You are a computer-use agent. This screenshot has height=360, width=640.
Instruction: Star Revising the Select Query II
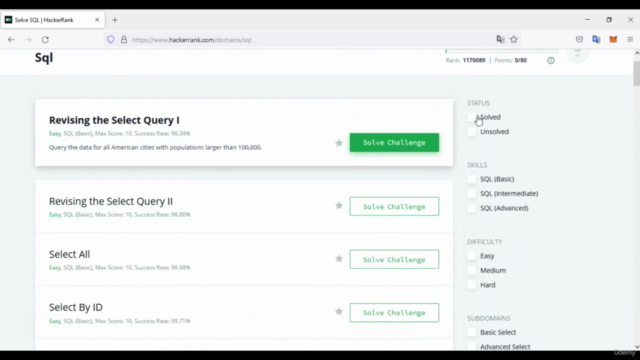point(339,206)
